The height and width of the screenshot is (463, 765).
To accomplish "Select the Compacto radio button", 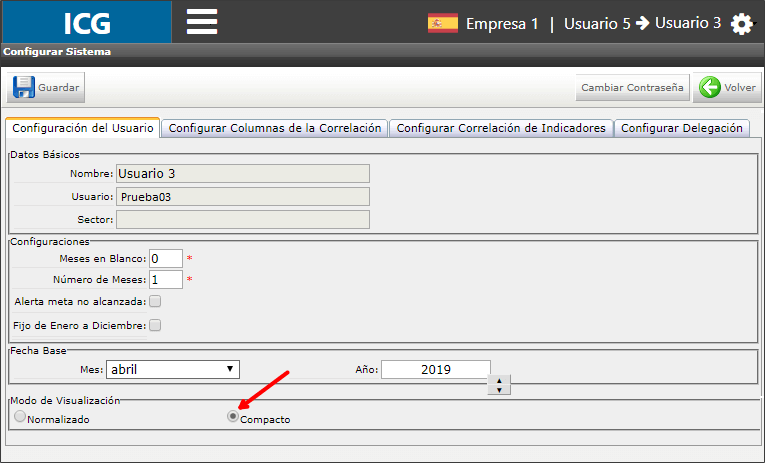I will tap(233, 416).
